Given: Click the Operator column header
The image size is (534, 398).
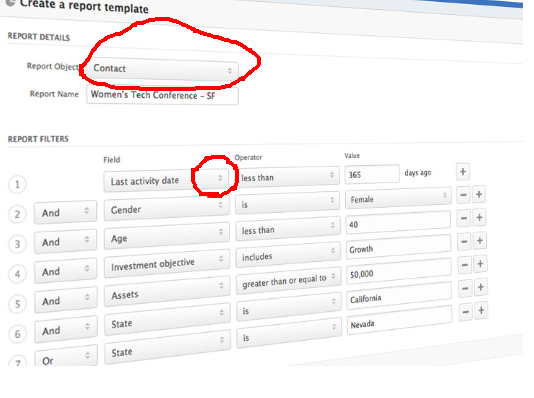Looking at the screenshot, I should pos(248,157).
